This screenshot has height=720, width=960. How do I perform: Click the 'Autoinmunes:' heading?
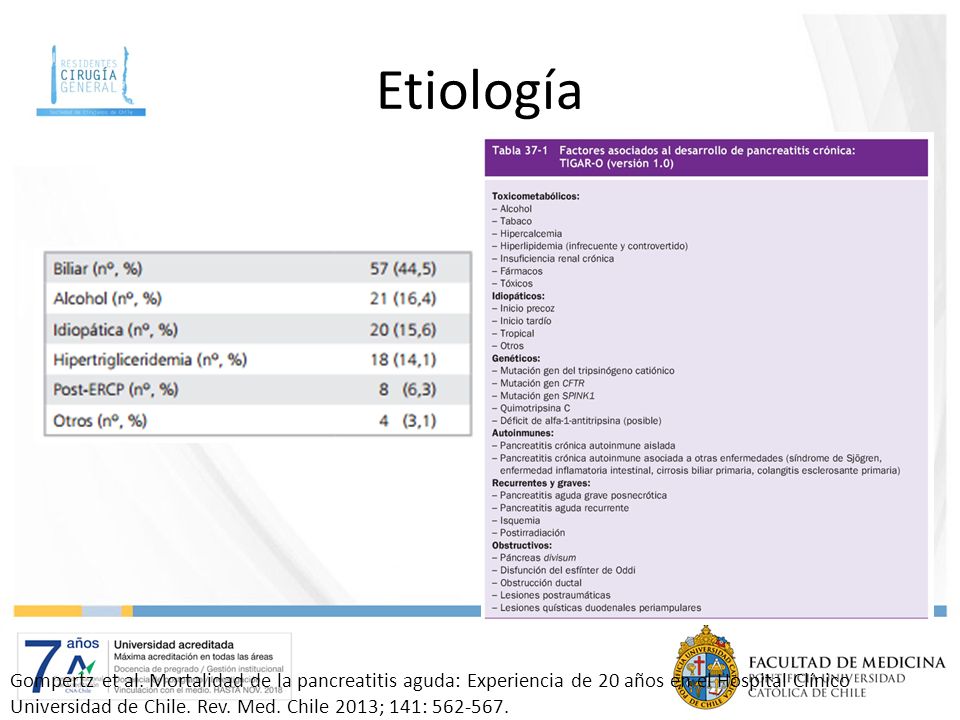coord(522,433)
